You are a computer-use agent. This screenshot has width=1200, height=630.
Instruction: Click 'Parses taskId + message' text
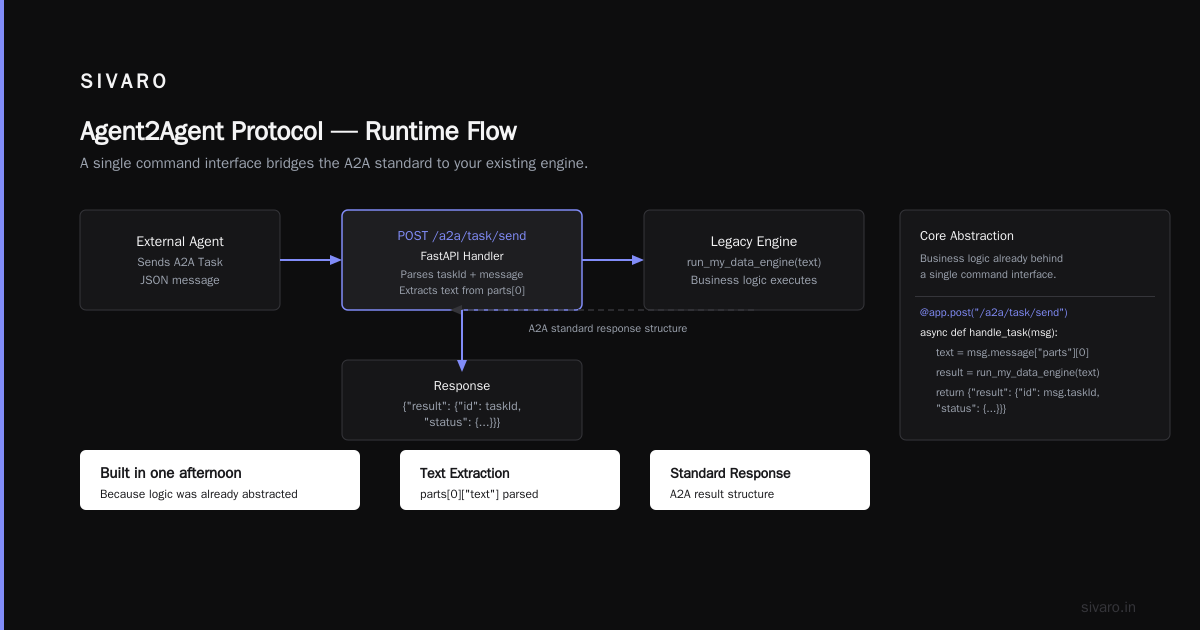(462, 274)
